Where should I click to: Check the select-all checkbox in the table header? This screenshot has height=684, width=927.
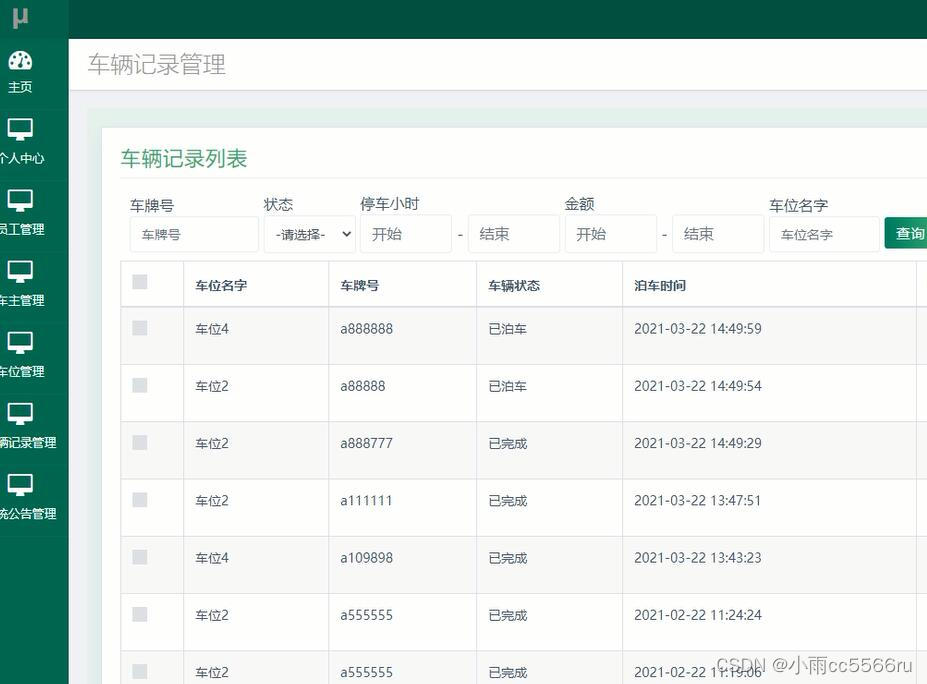pos(139,281)
